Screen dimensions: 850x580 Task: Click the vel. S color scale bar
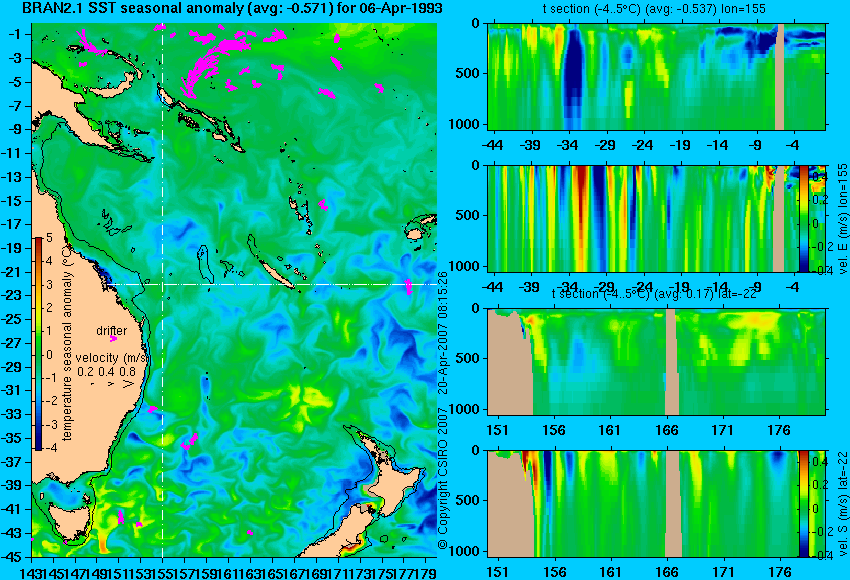pos(803,503)
